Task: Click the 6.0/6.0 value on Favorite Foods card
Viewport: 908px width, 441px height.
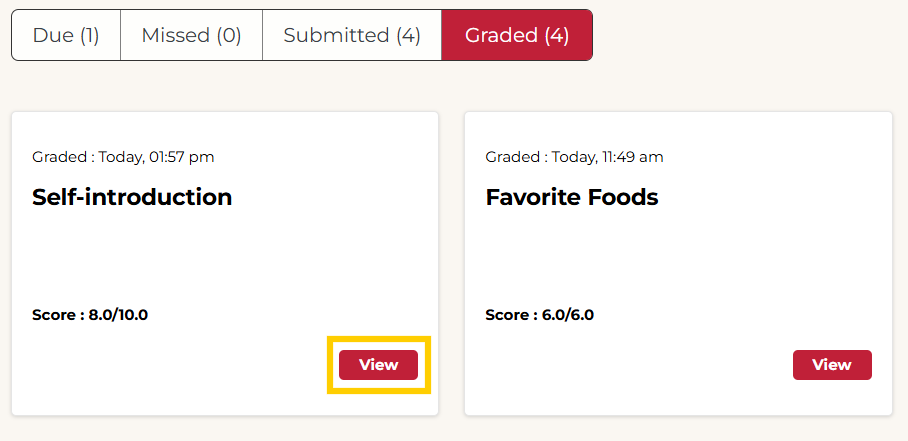Action: 568,315
